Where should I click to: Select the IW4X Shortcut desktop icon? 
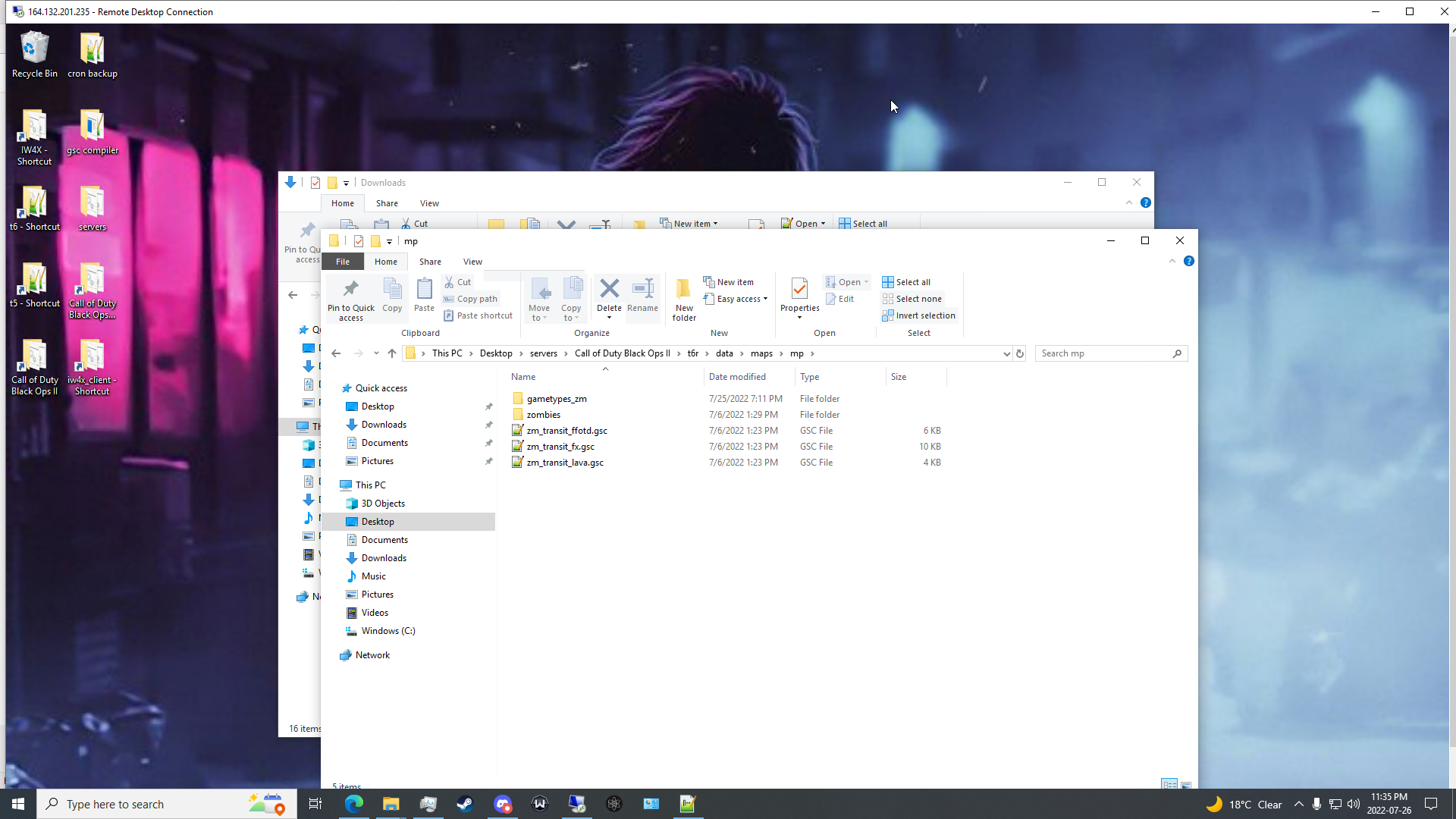34,138
